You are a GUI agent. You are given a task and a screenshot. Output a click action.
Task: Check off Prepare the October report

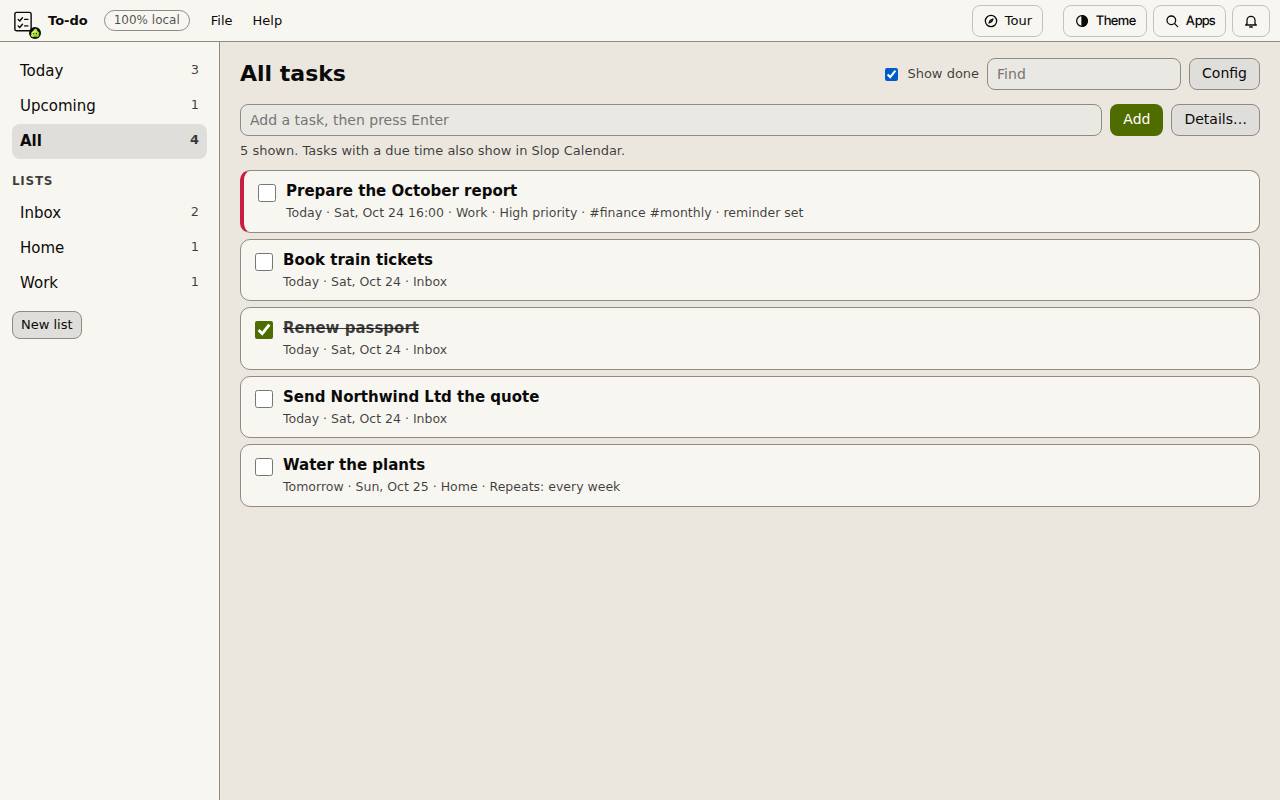click(x=267, y=193)
